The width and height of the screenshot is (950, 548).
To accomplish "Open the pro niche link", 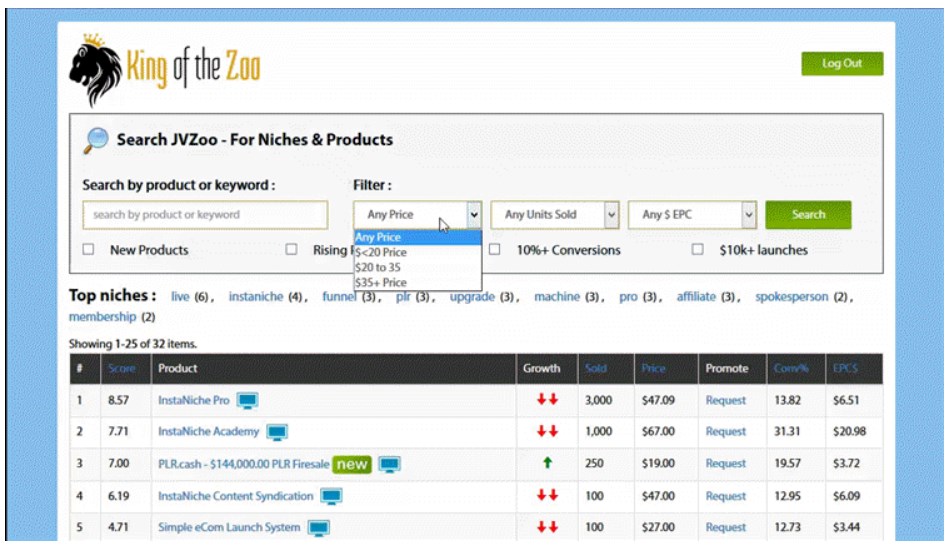I will pyautogui.click(x=628, y=296).
